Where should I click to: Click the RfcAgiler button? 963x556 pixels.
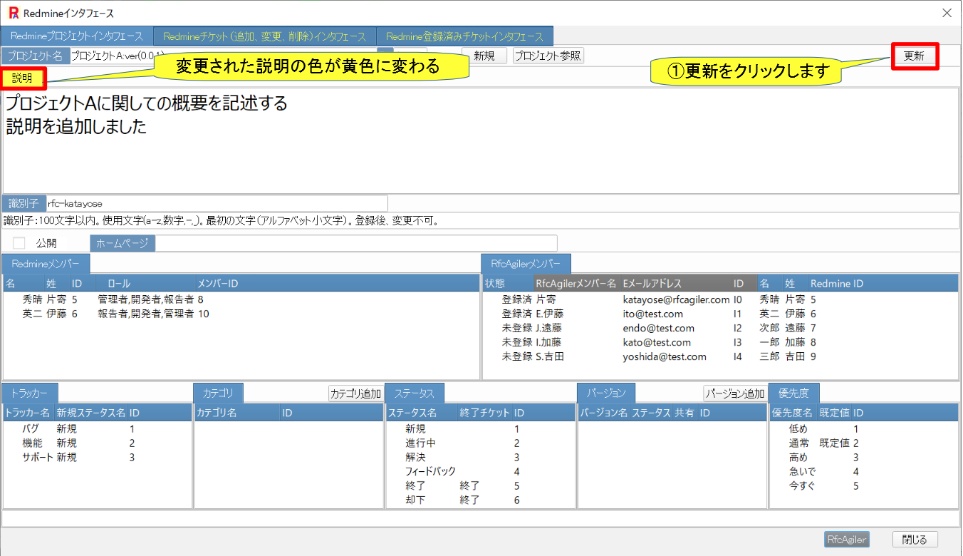pyautogui.click(x=846, y=539)
